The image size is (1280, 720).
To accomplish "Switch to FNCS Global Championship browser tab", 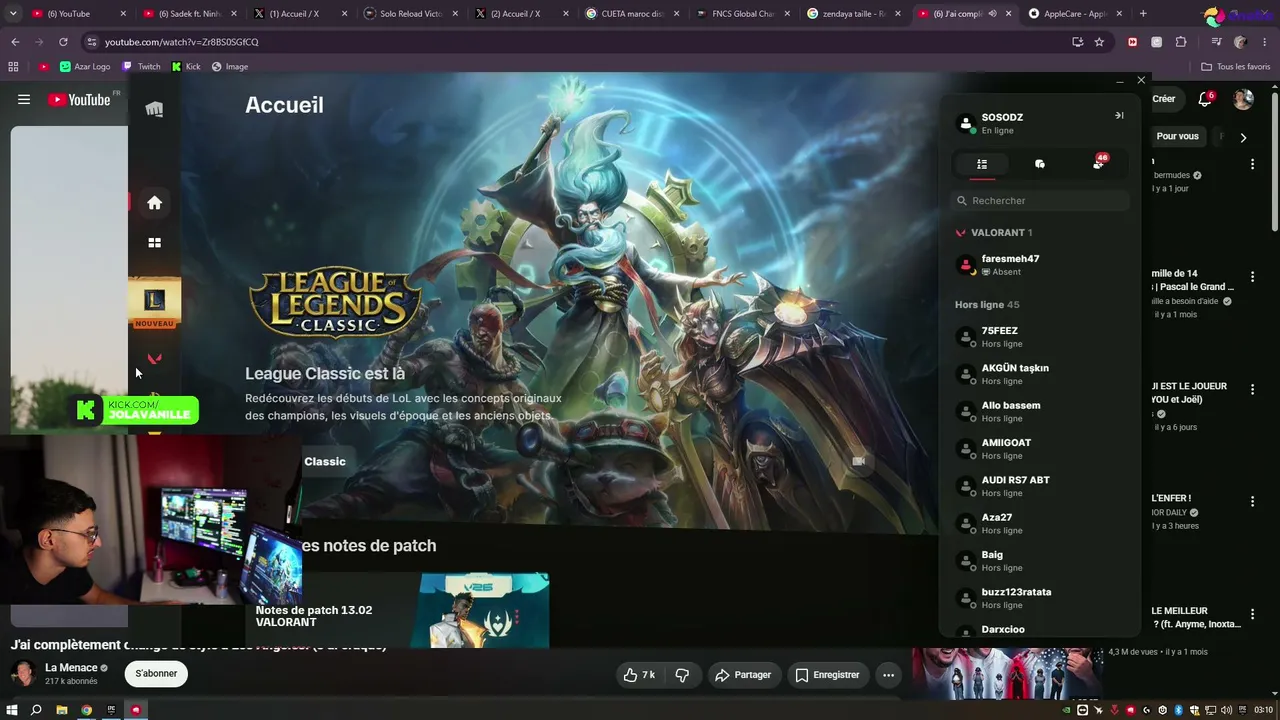I will click(x=742, y=14).
